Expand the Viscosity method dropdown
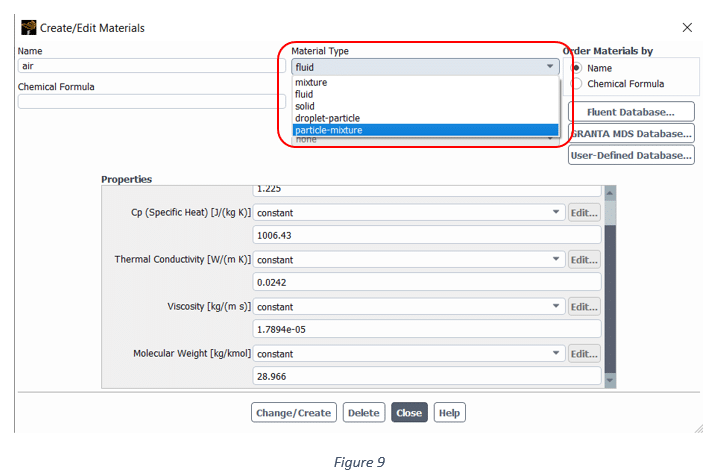The image size is (723, 474). [x=408, y=307]
